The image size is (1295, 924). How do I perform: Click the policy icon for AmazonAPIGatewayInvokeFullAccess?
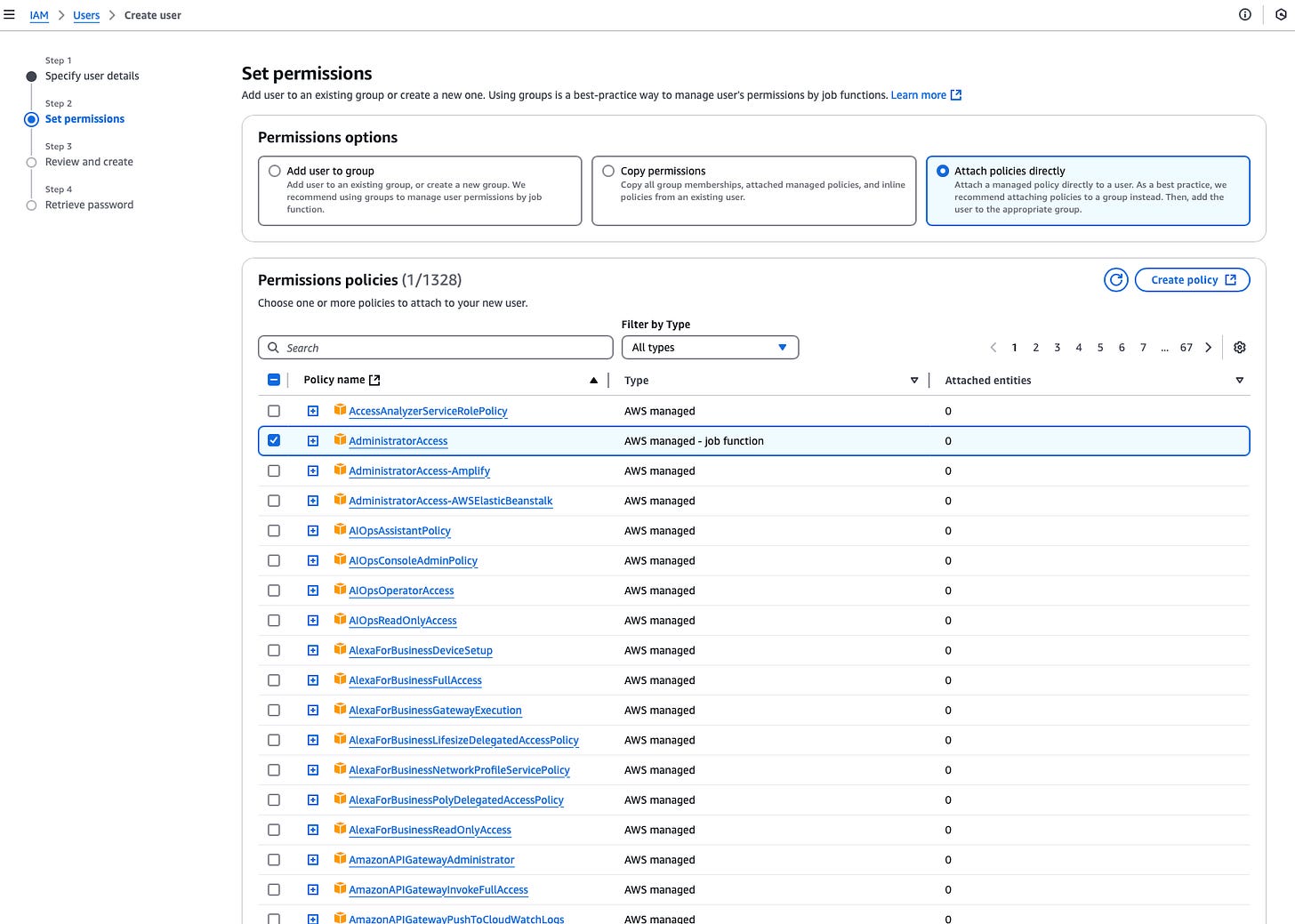tap(340, 888)
